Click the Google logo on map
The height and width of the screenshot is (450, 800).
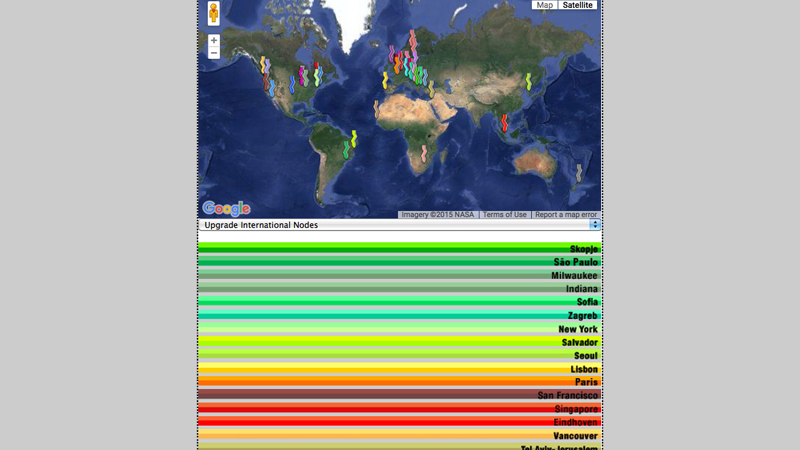(x=226, y=208)
